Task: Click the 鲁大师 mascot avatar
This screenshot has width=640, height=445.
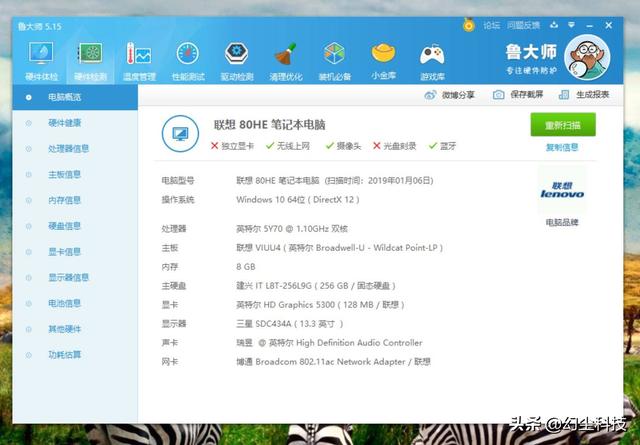Action: pos(587,57)
